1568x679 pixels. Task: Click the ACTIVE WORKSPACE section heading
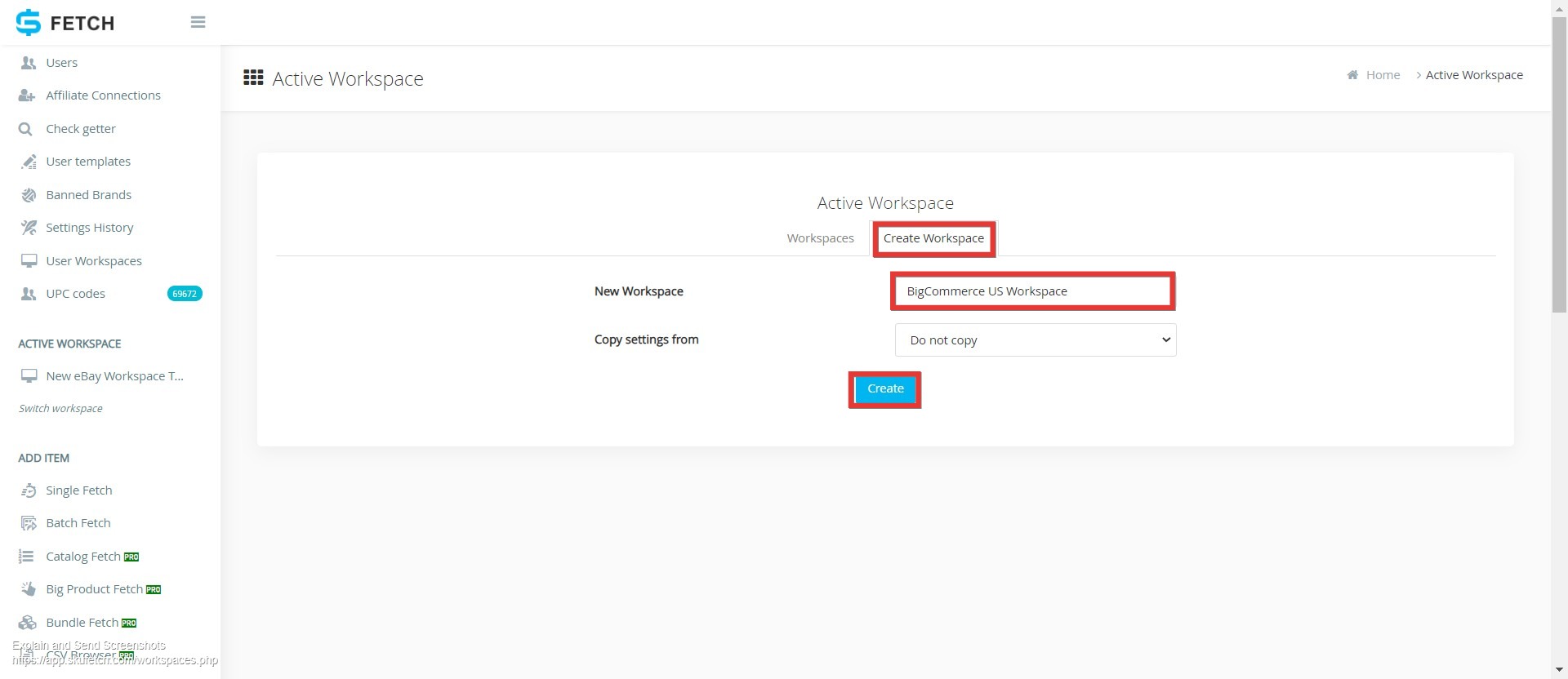click(69, 344)
